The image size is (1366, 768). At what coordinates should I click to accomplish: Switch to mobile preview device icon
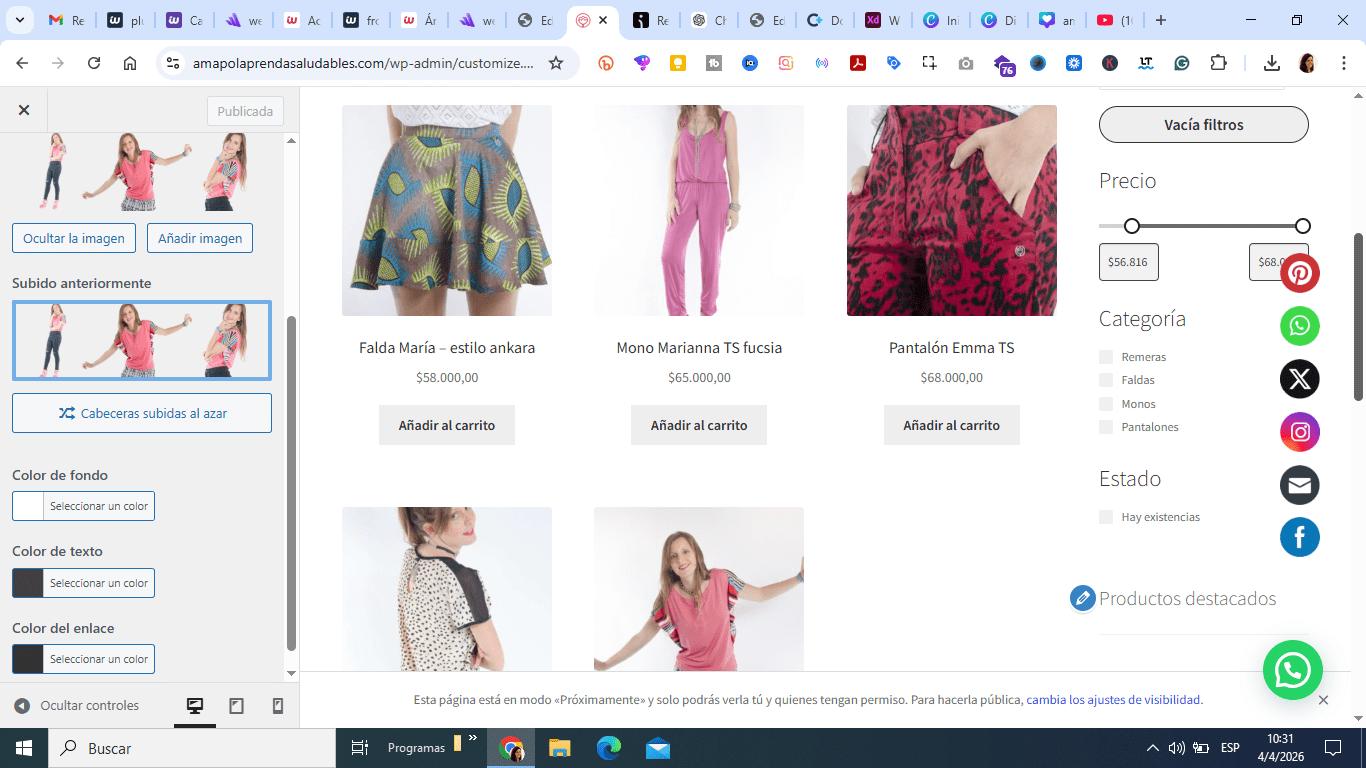click(278, 706)
